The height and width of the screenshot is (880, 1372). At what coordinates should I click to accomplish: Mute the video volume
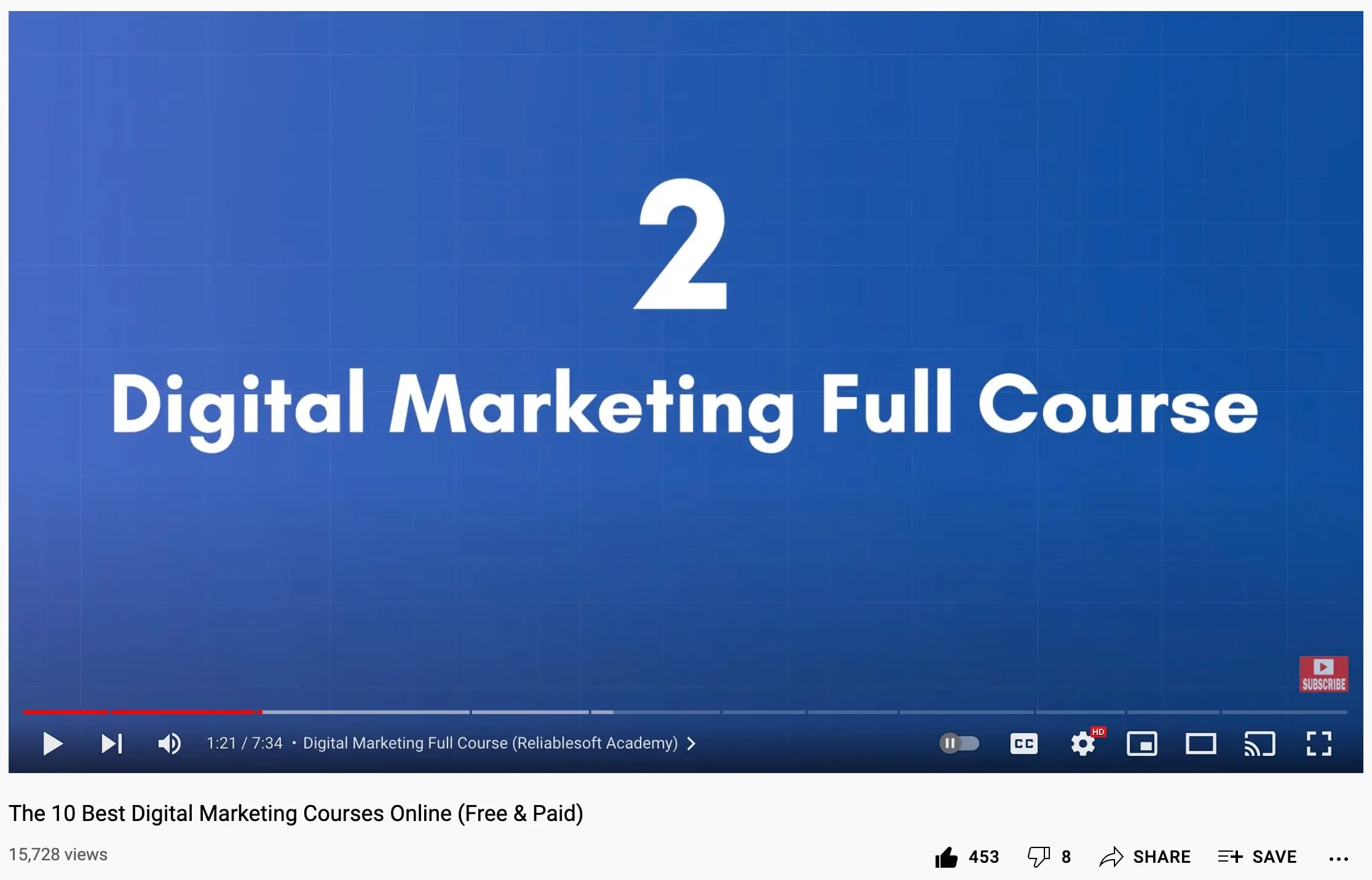pyautogui.click(x=169, y=744)
